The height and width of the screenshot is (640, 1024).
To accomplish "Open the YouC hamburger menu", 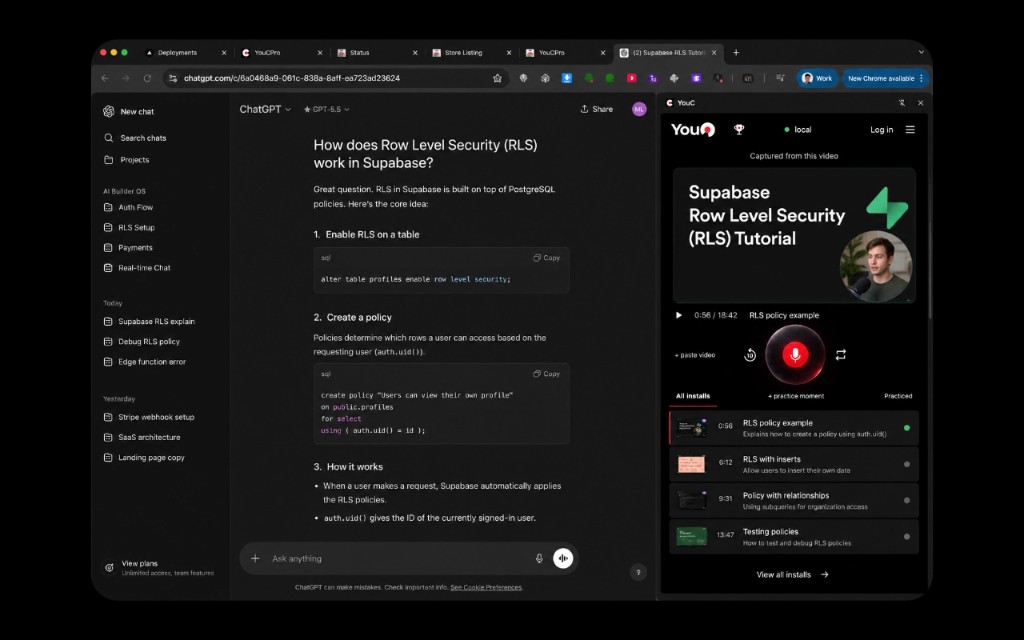I will click(x=910, y=129).
